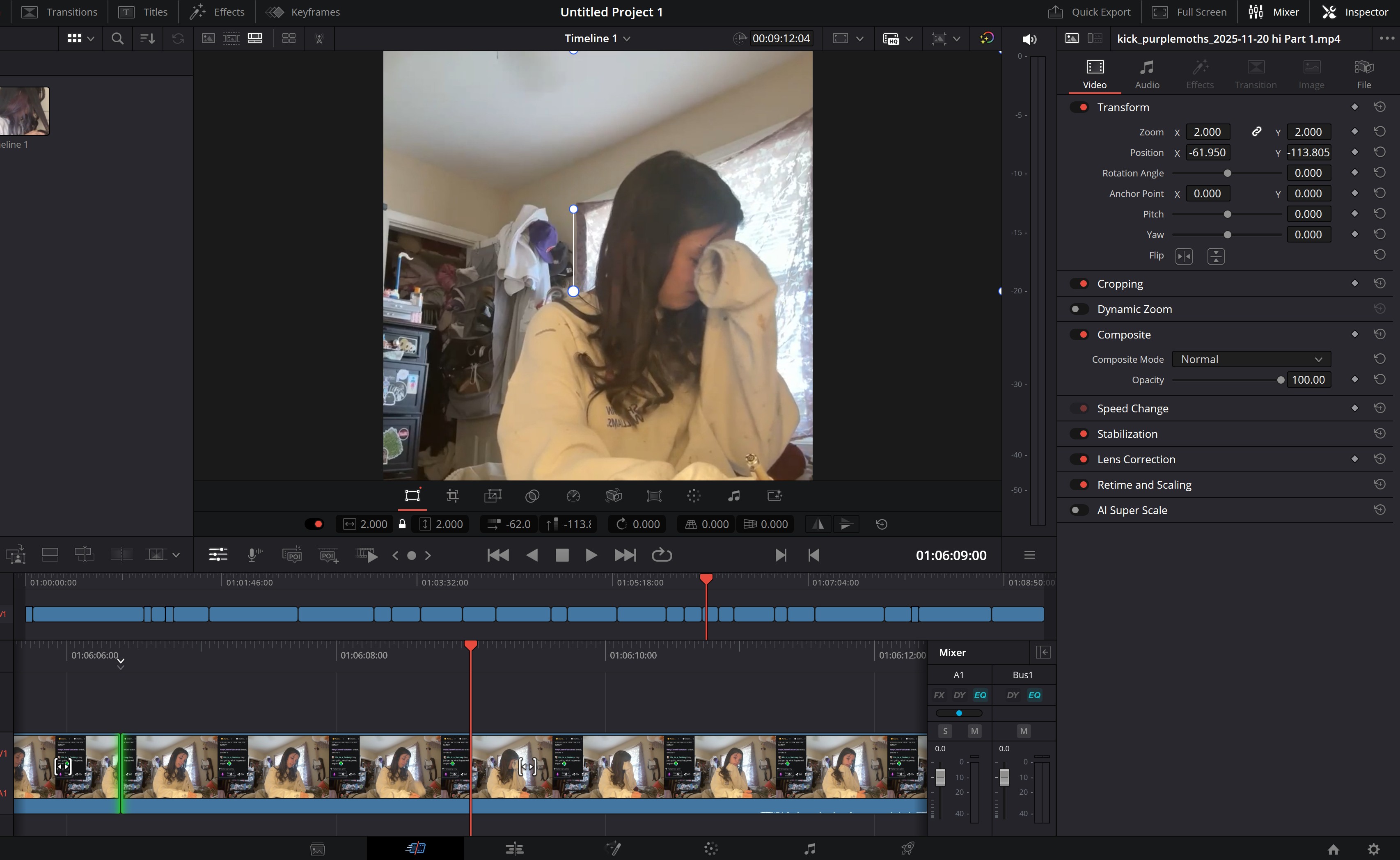Click the Full Screen button
Viewport: 1400px width, 860px height.
(x=1189, y=12)
